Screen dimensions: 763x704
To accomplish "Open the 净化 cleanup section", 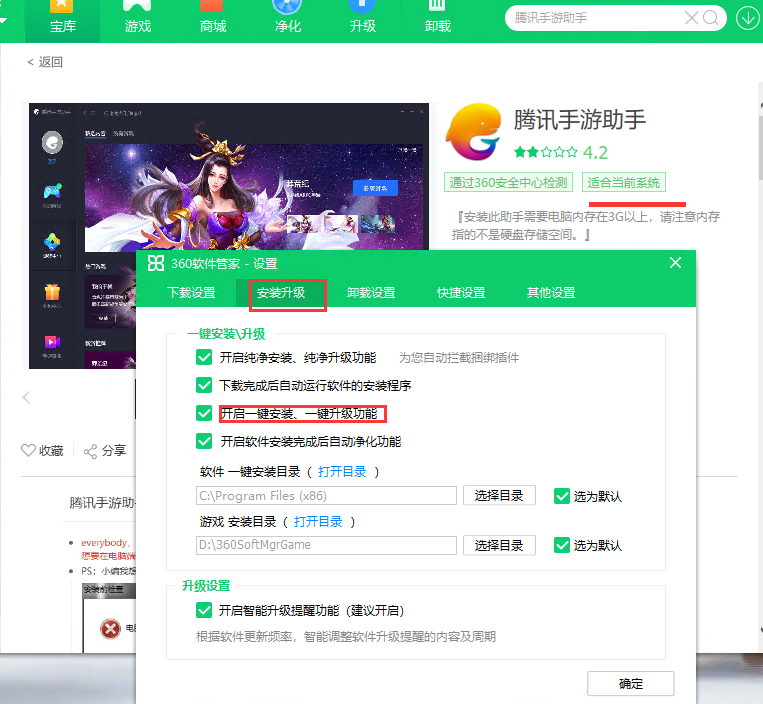I will click(288, 19).
